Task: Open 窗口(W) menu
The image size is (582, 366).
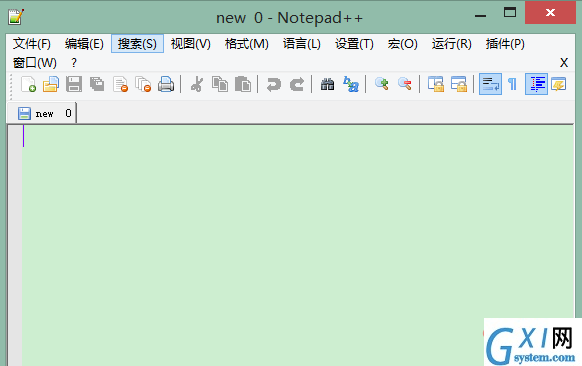Action: [35, 62]
